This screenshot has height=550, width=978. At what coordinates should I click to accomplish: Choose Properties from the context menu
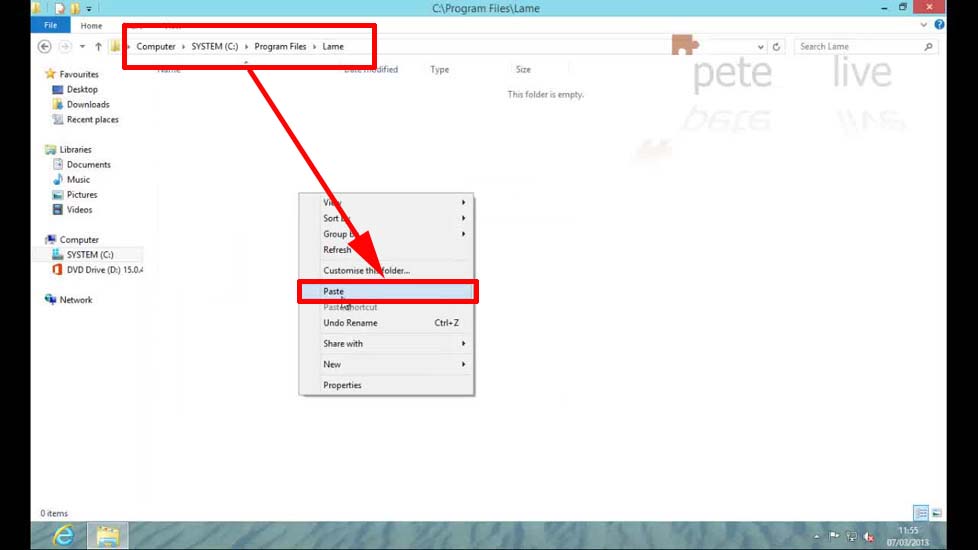click(x=387, y=385)
